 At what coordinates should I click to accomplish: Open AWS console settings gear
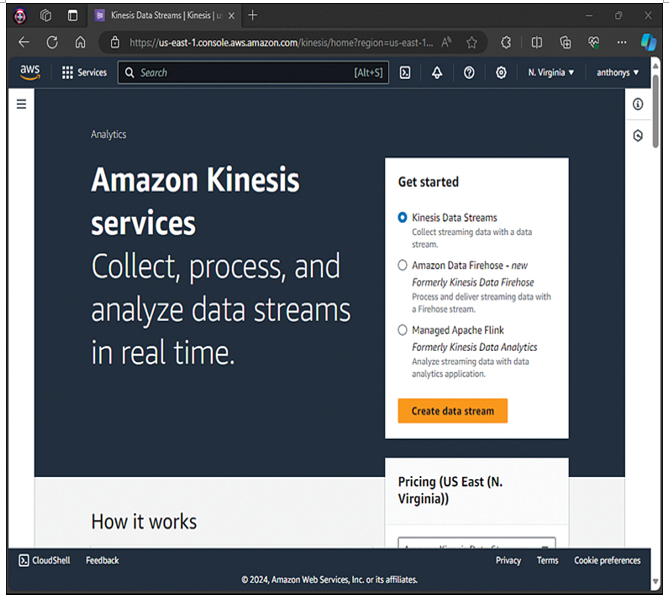click(x=501, y=73)
